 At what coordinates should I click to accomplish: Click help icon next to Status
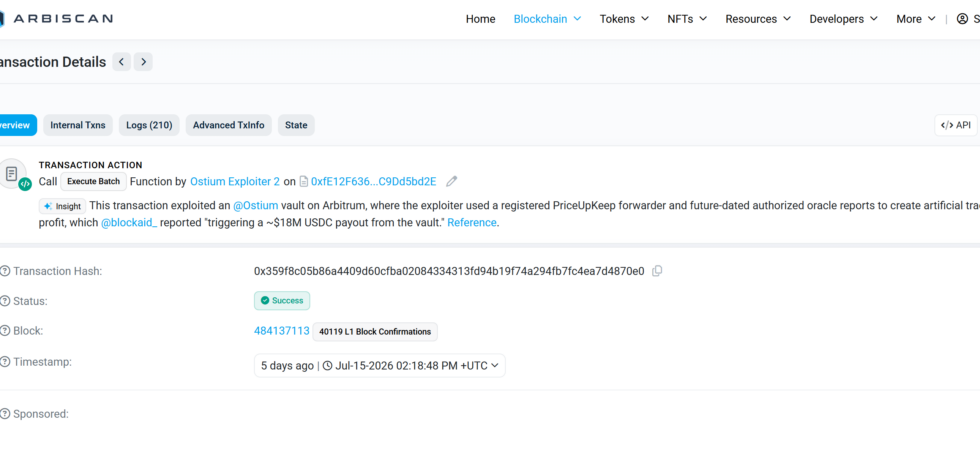coord(5,301)
